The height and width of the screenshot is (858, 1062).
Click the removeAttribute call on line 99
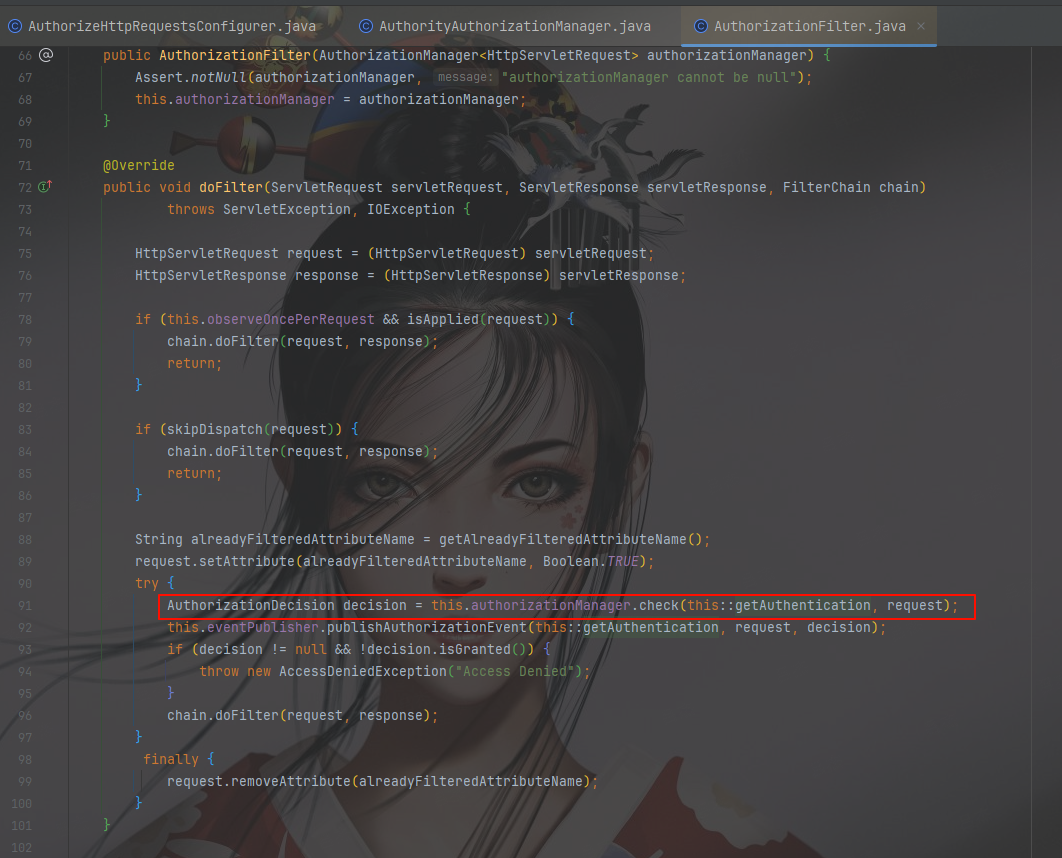click(291, 781)
